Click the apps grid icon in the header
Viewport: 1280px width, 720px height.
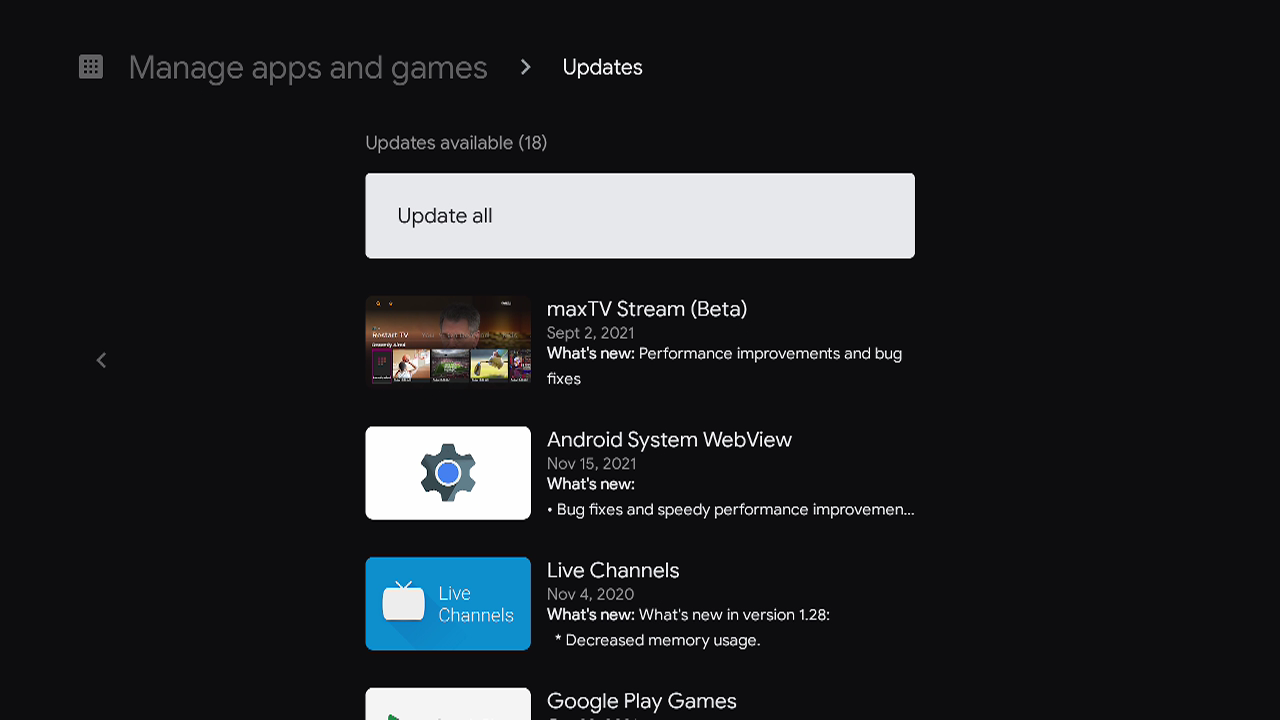(90, 66)
